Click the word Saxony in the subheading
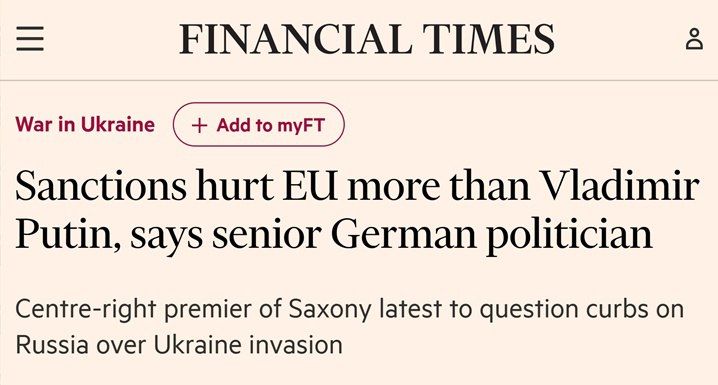The height and width of the screenshot is (385, 718). tap(330, 309)
